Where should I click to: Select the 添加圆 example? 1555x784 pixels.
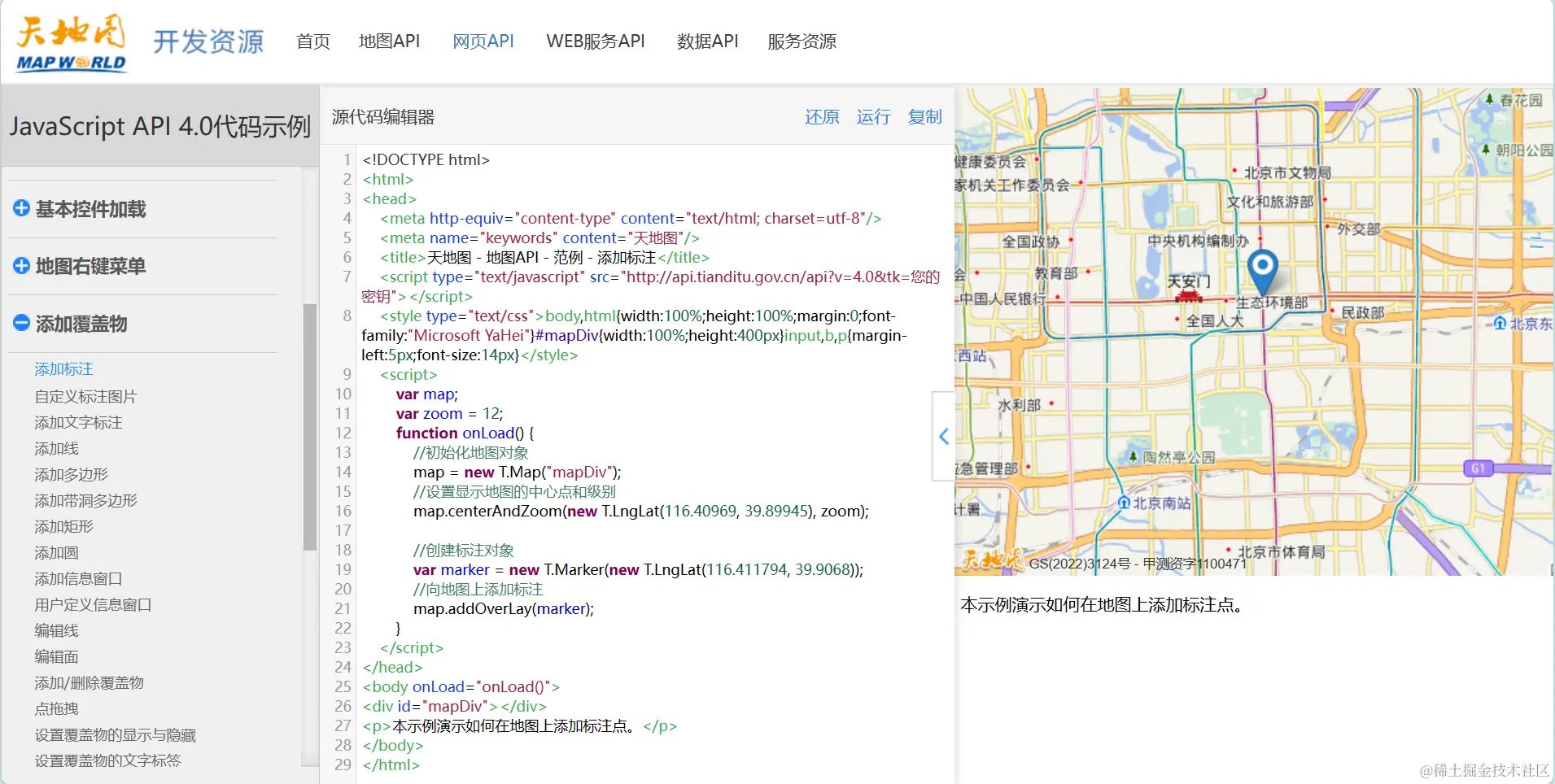point(56,553)
